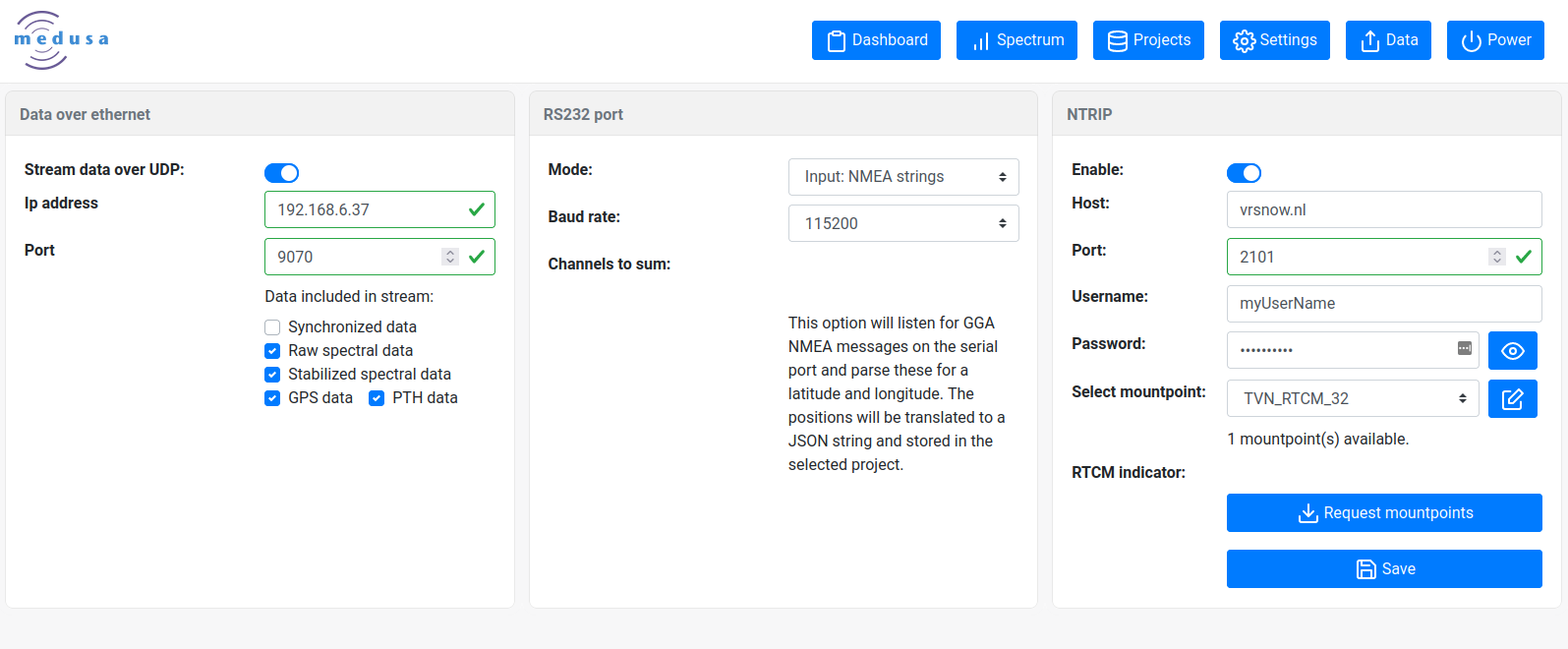Screen dimensions: 1568x649
Task: Open the RS232 Mode dropdown
Action: 903,177
